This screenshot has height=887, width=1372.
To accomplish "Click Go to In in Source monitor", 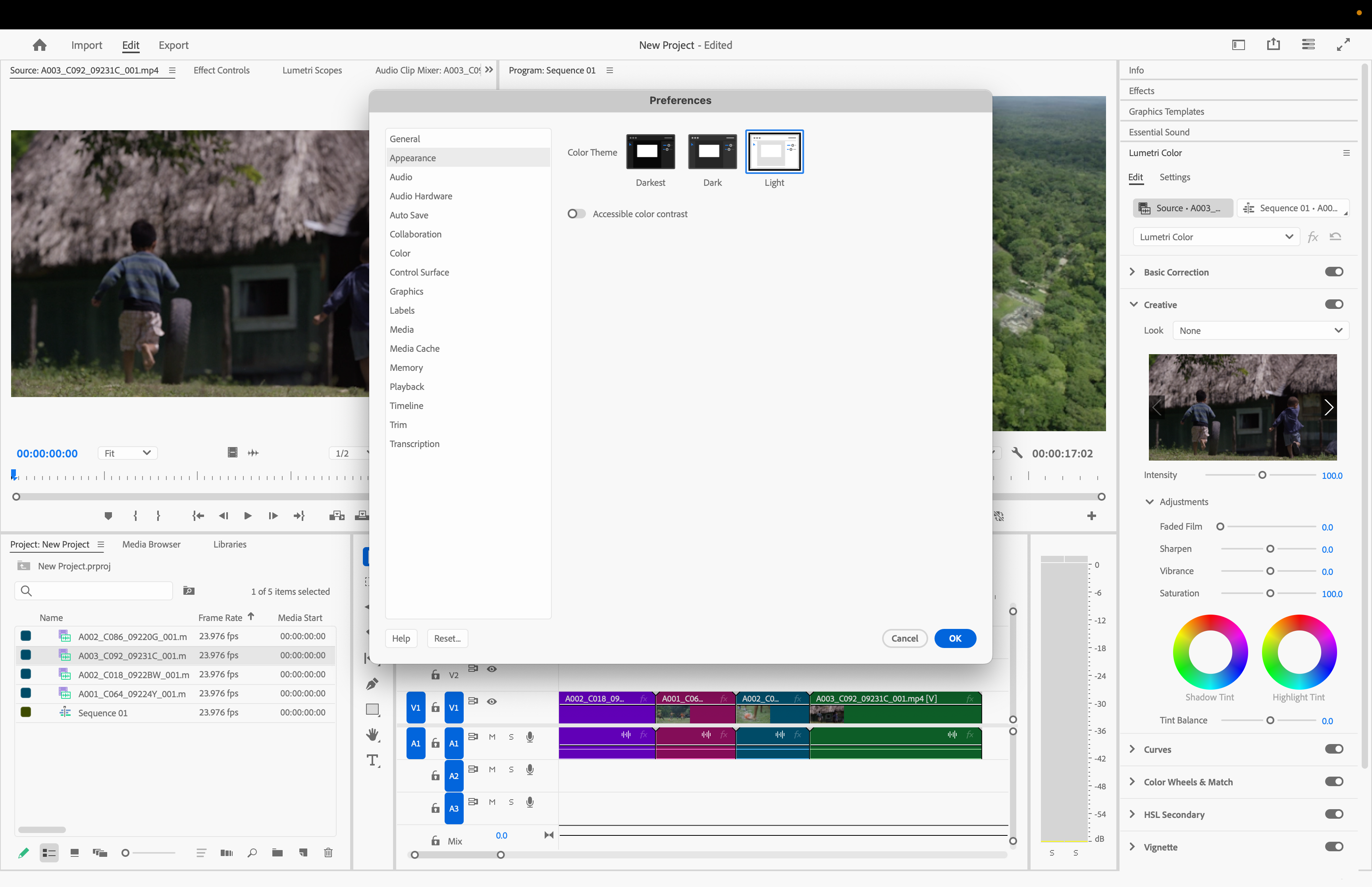I will click(198, 515).
